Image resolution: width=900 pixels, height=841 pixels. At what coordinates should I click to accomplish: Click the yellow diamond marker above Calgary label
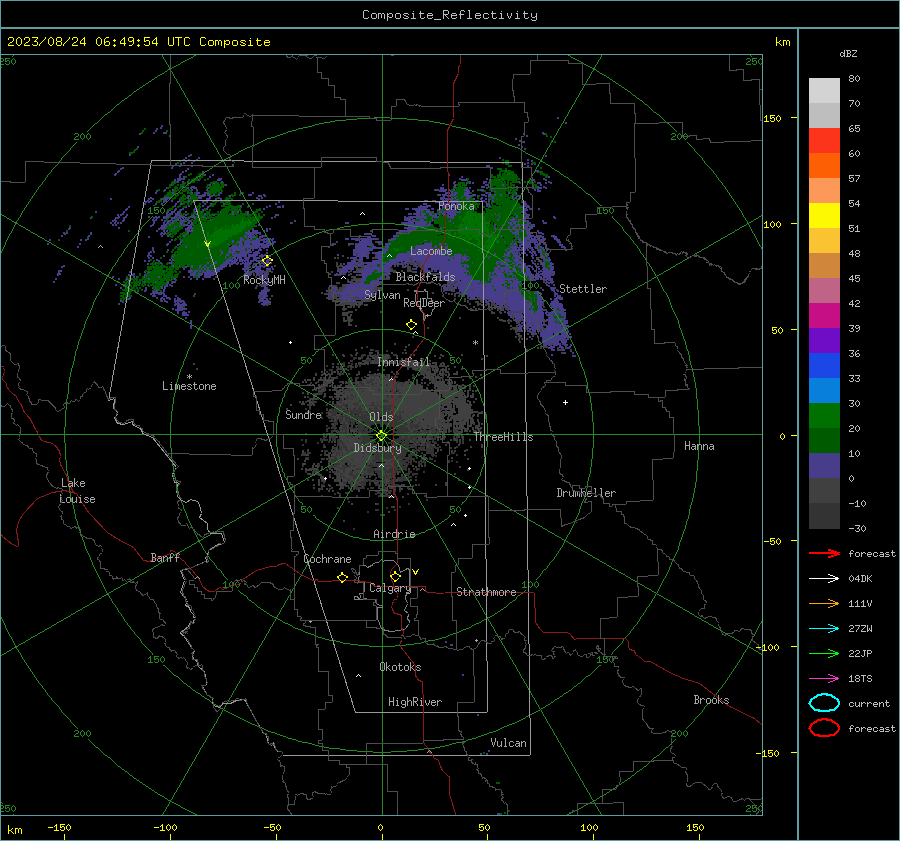tap(395, 576)
